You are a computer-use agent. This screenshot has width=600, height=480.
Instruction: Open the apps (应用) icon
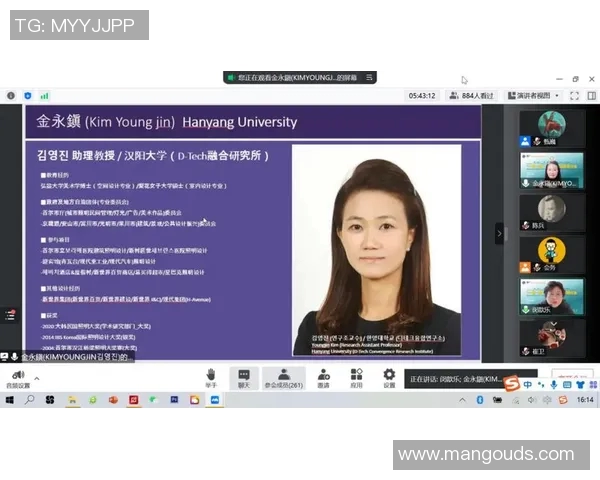(356, 374)
